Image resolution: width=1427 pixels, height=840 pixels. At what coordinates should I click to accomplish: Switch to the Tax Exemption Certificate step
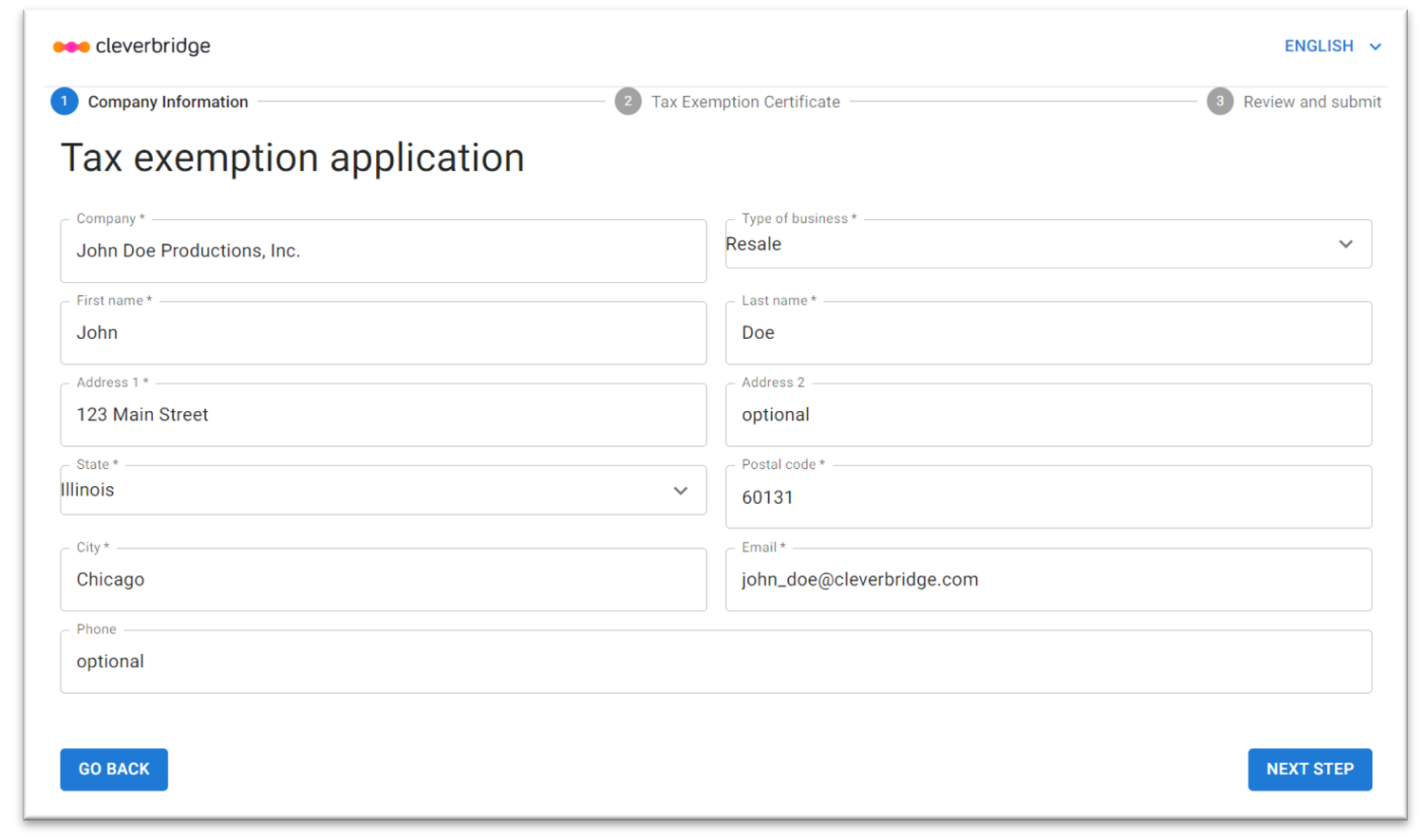point(744,102)
